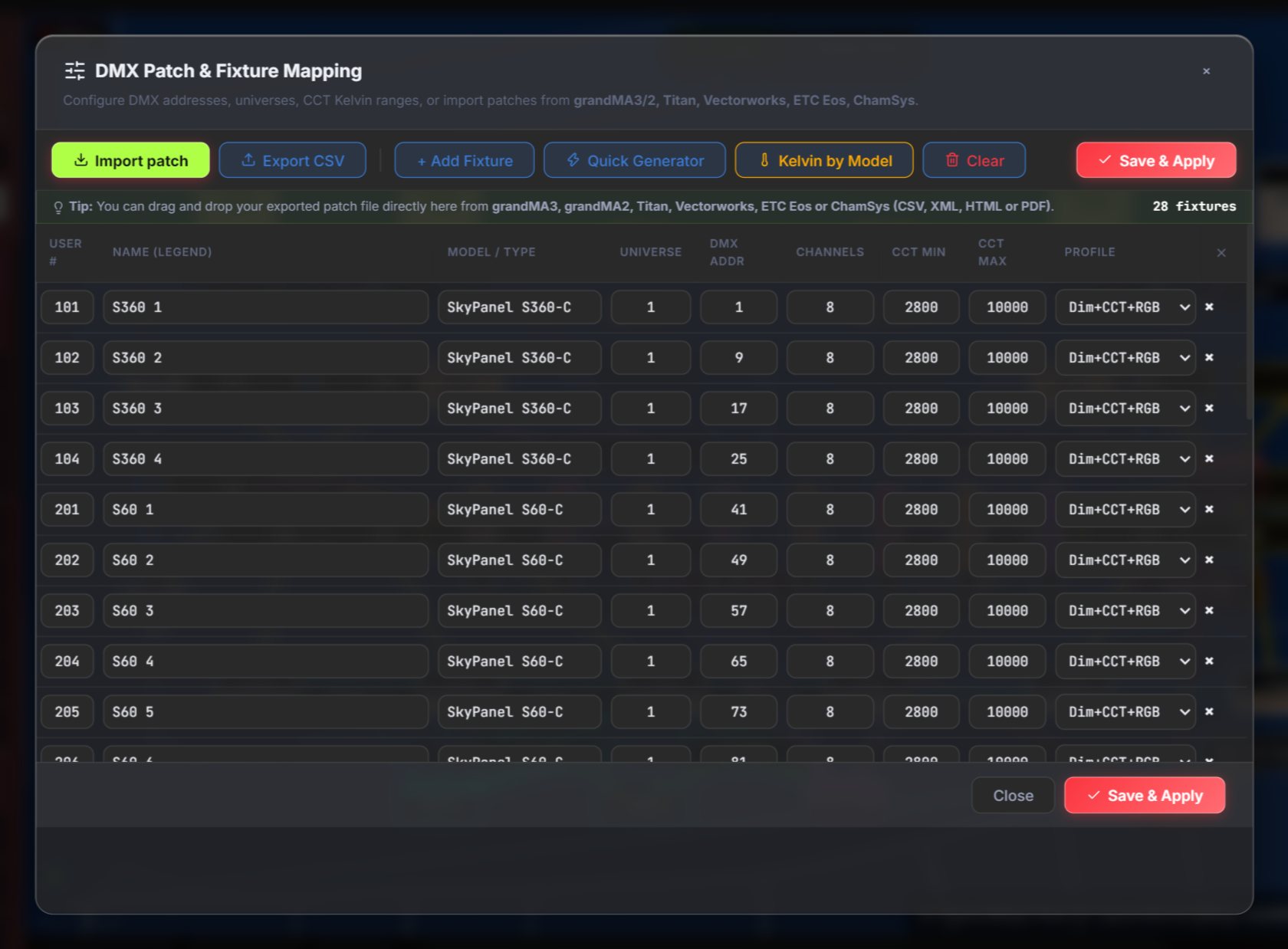Add a new fixture
The image size is (1288, 949).
click(465, 160)
